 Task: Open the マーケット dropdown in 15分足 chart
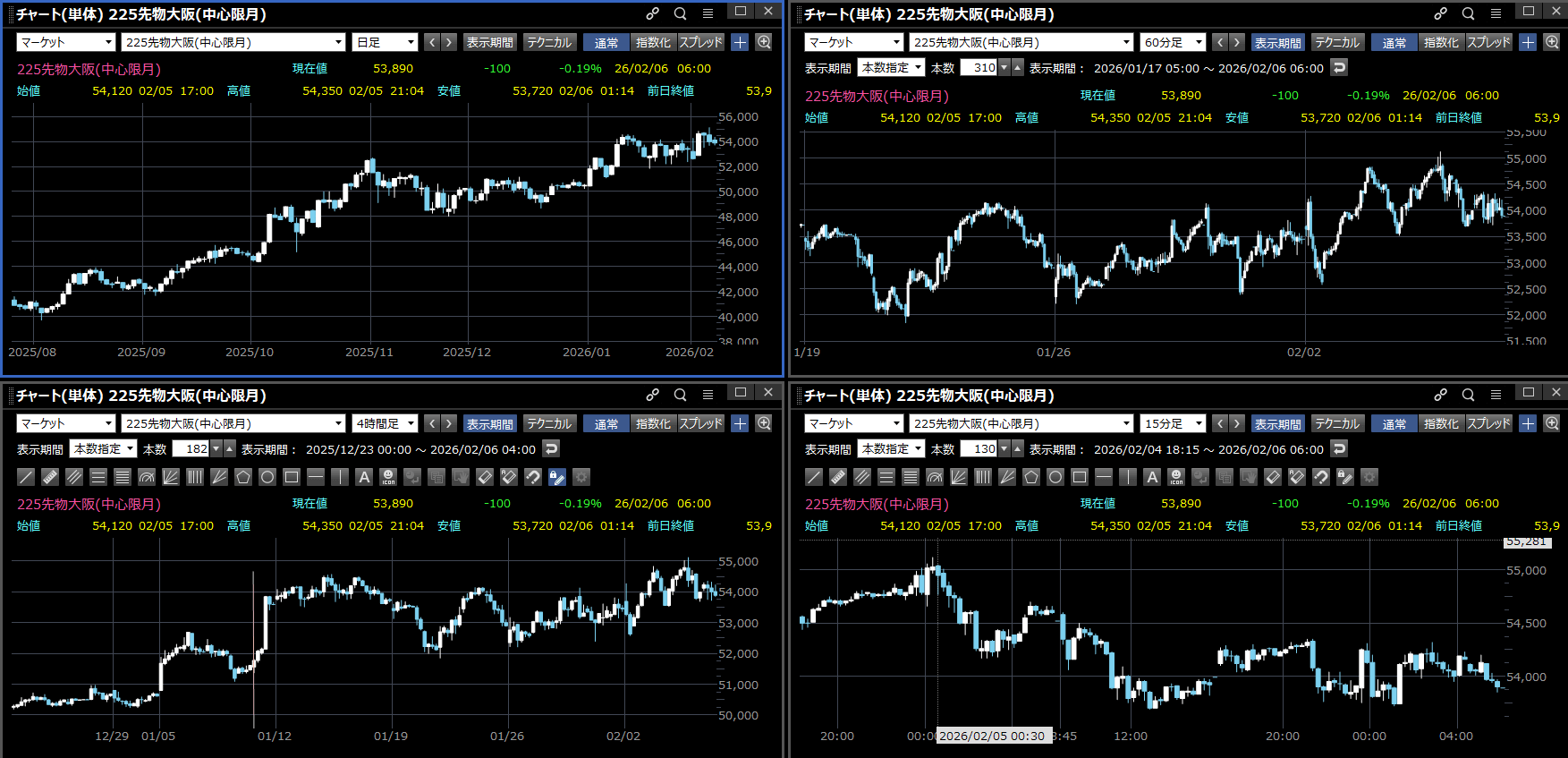[x=853, y=423]
